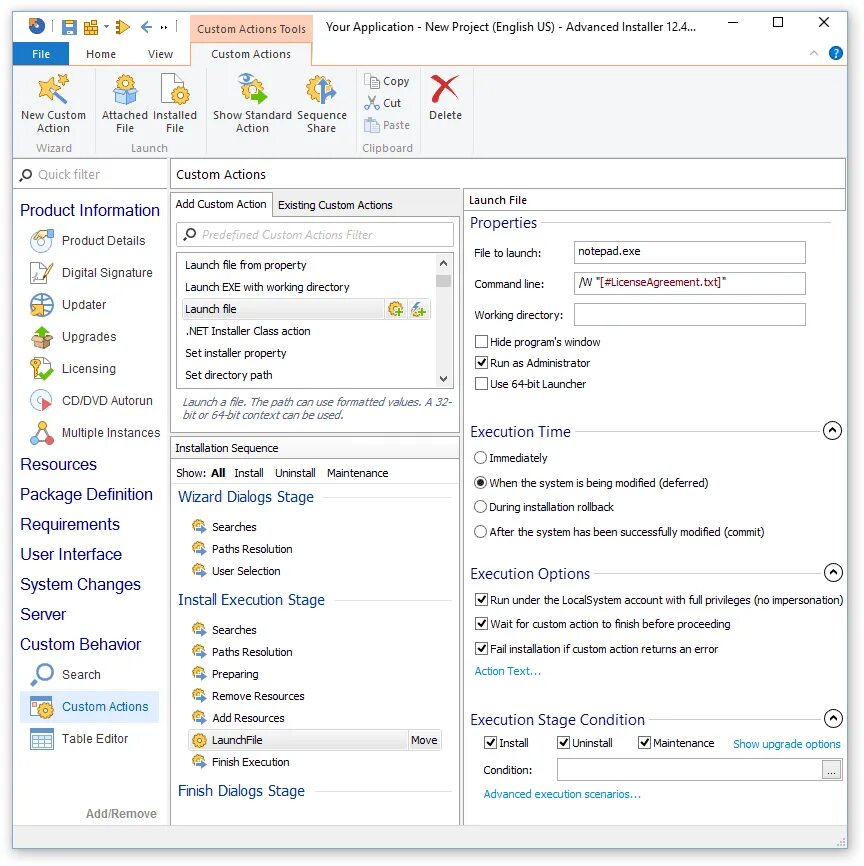This screenshot has width=864, height=866.
Task: Expand the Package Definition section
Action: click(x=86, y=494)
